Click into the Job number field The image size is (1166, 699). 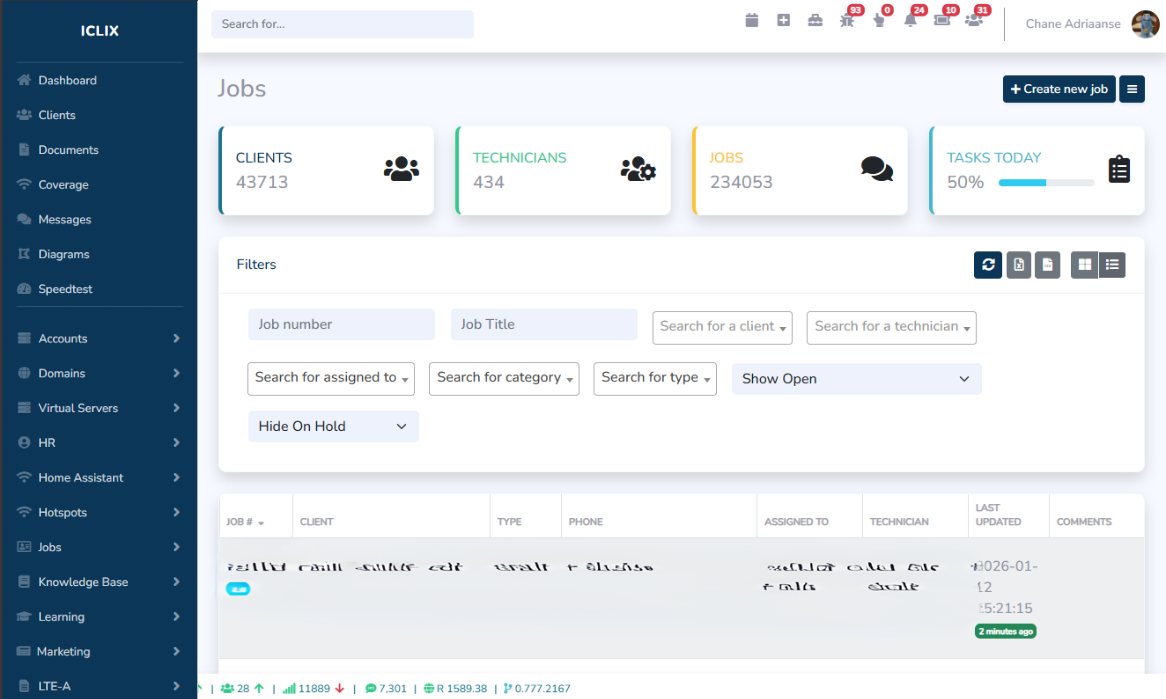click(x=341, y=324)
